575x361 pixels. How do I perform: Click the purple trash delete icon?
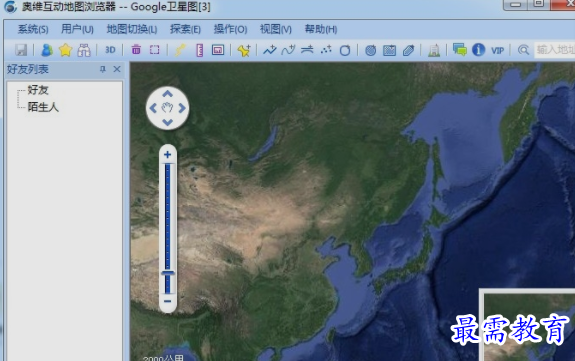[x=136, y=50]
